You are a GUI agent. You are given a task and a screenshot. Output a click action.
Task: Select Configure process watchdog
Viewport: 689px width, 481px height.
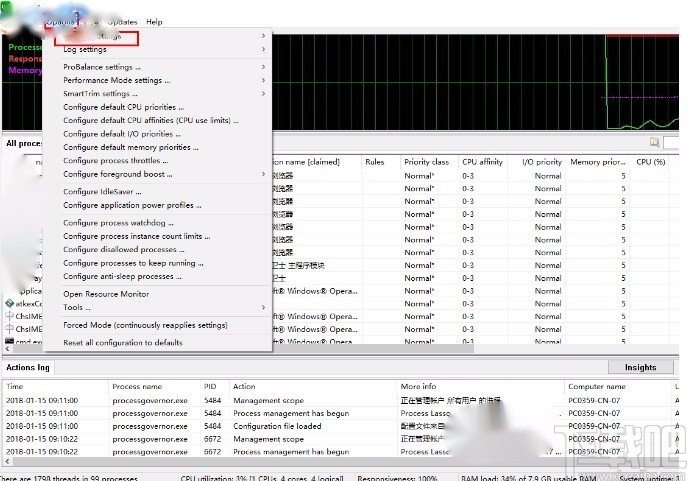click(118, 223)
